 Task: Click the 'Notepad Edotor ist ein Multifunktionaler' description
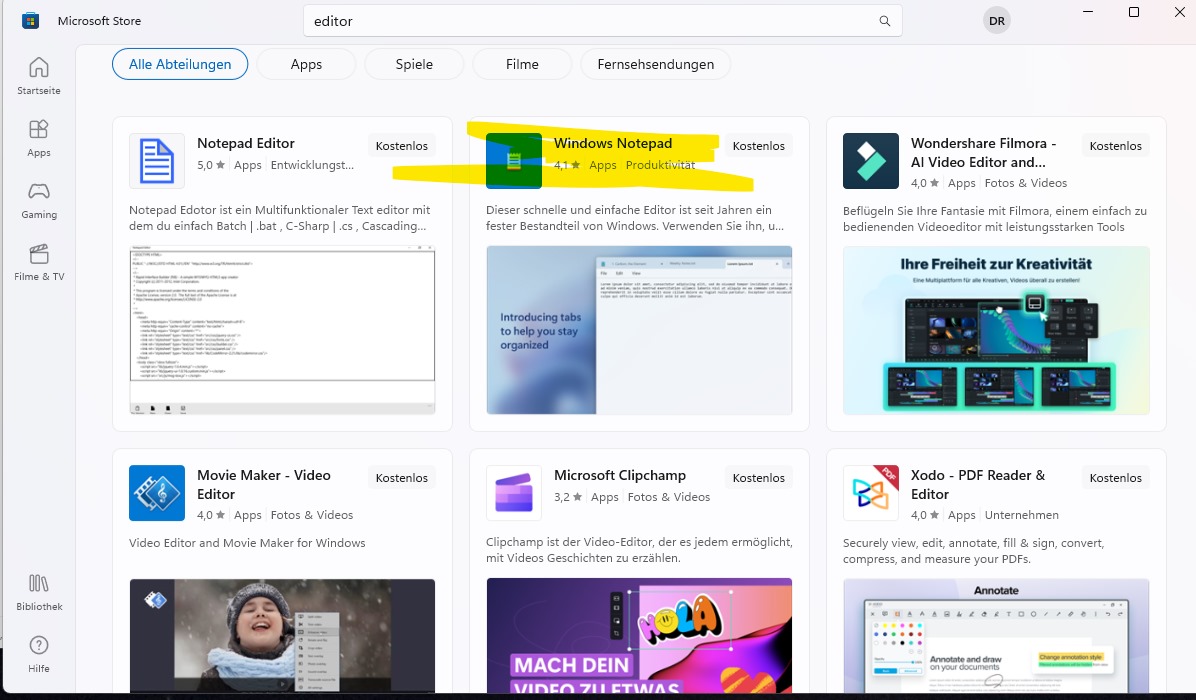click(280, 218)
